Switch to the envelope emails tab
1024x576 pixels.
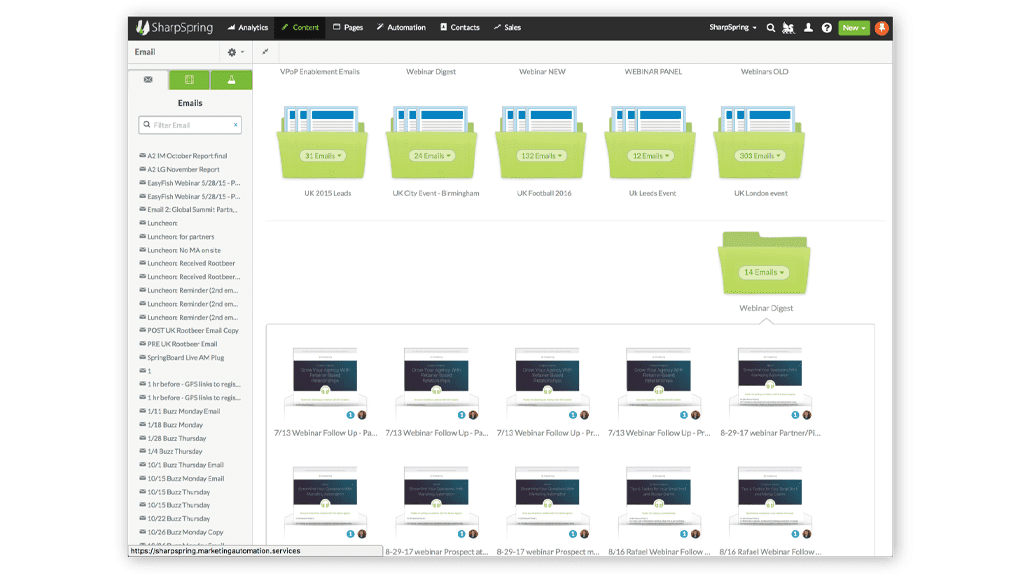(148, 80)
